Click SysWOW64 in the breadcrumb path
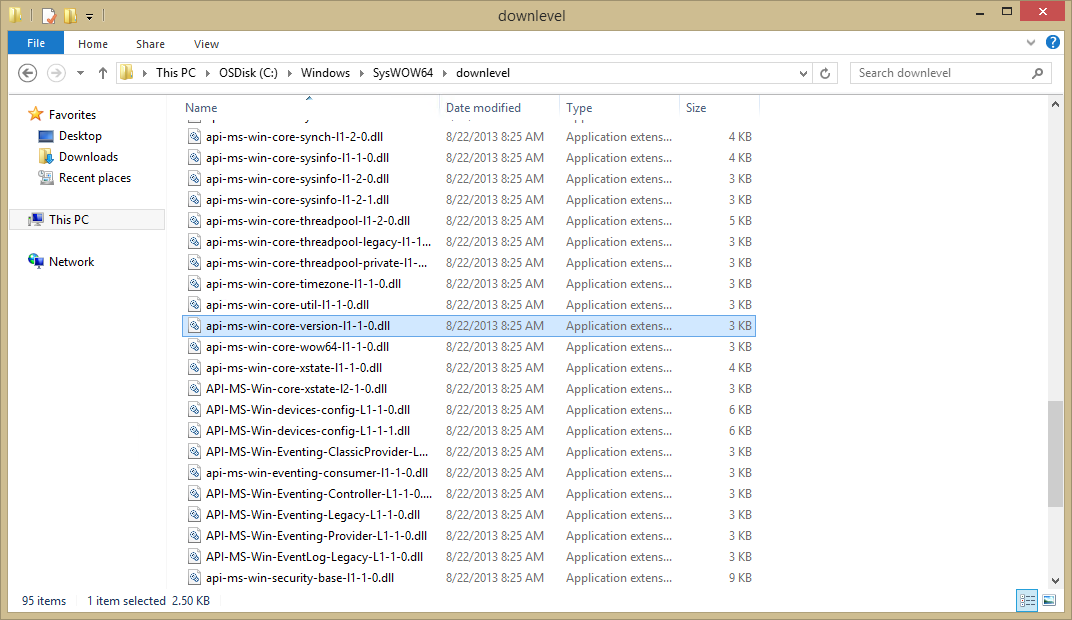The image size is (1072, 620). pyautogui.click(x=403, y=73)
